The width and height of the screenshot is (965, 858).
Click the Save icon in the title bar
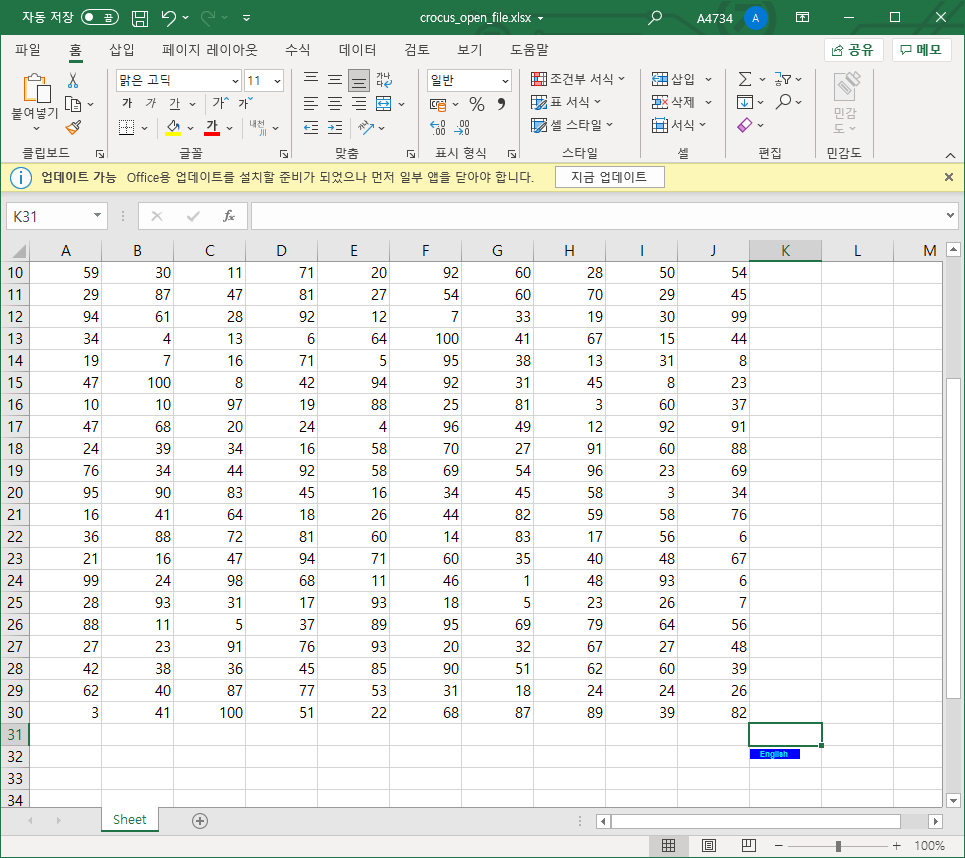(x=140, y=18)
